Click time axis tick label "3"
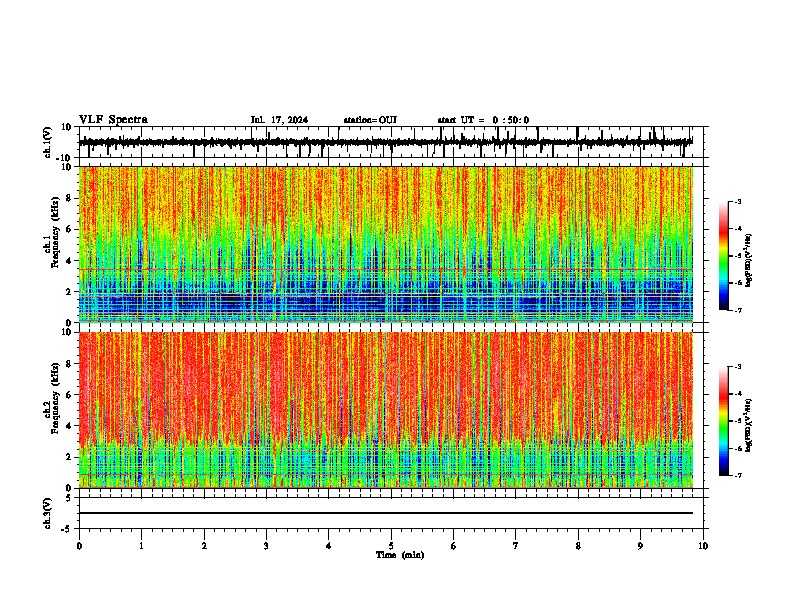Image resolution: width=792 pixels, height=612 pixels. (x=266, y=546)
